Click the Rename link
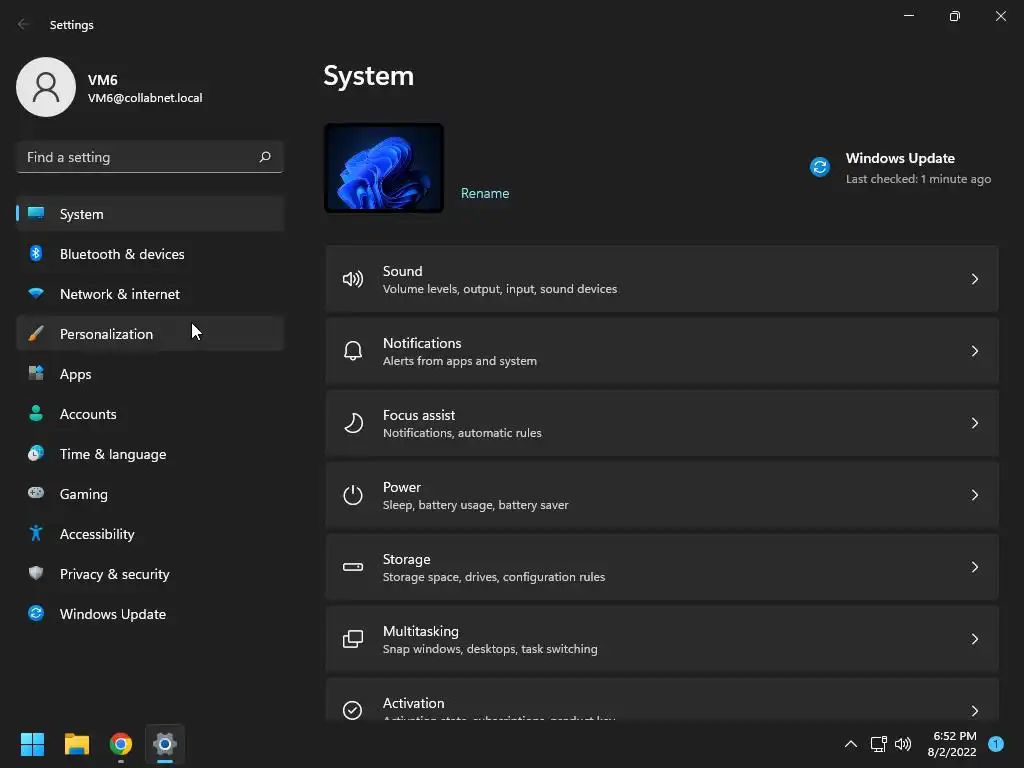Viewport: 1024px width, 768px height. [485, 193]
